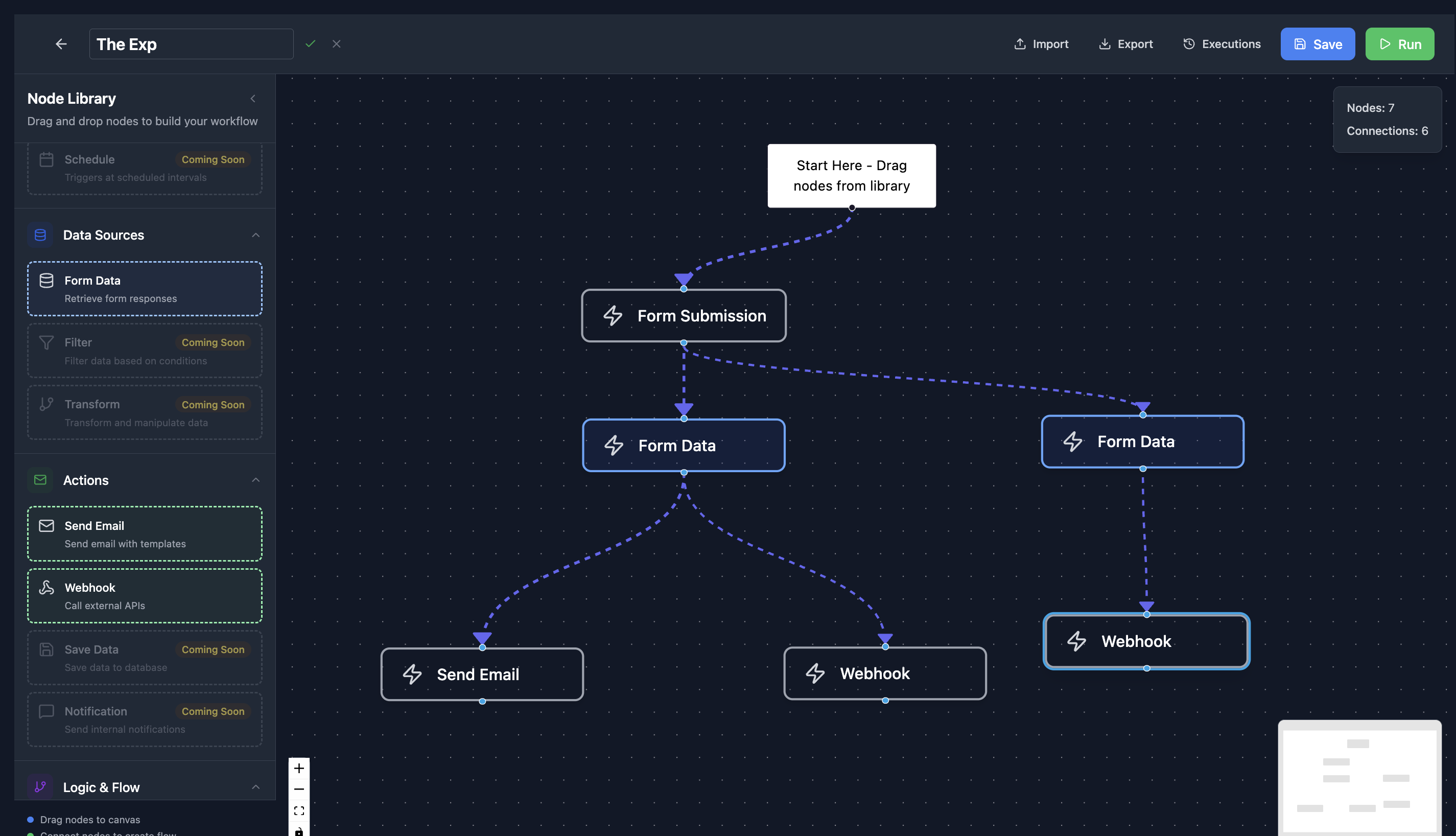Click the fit view icon
The height and width of the screenshot is (836, 1456).
(x=299, y=810)
